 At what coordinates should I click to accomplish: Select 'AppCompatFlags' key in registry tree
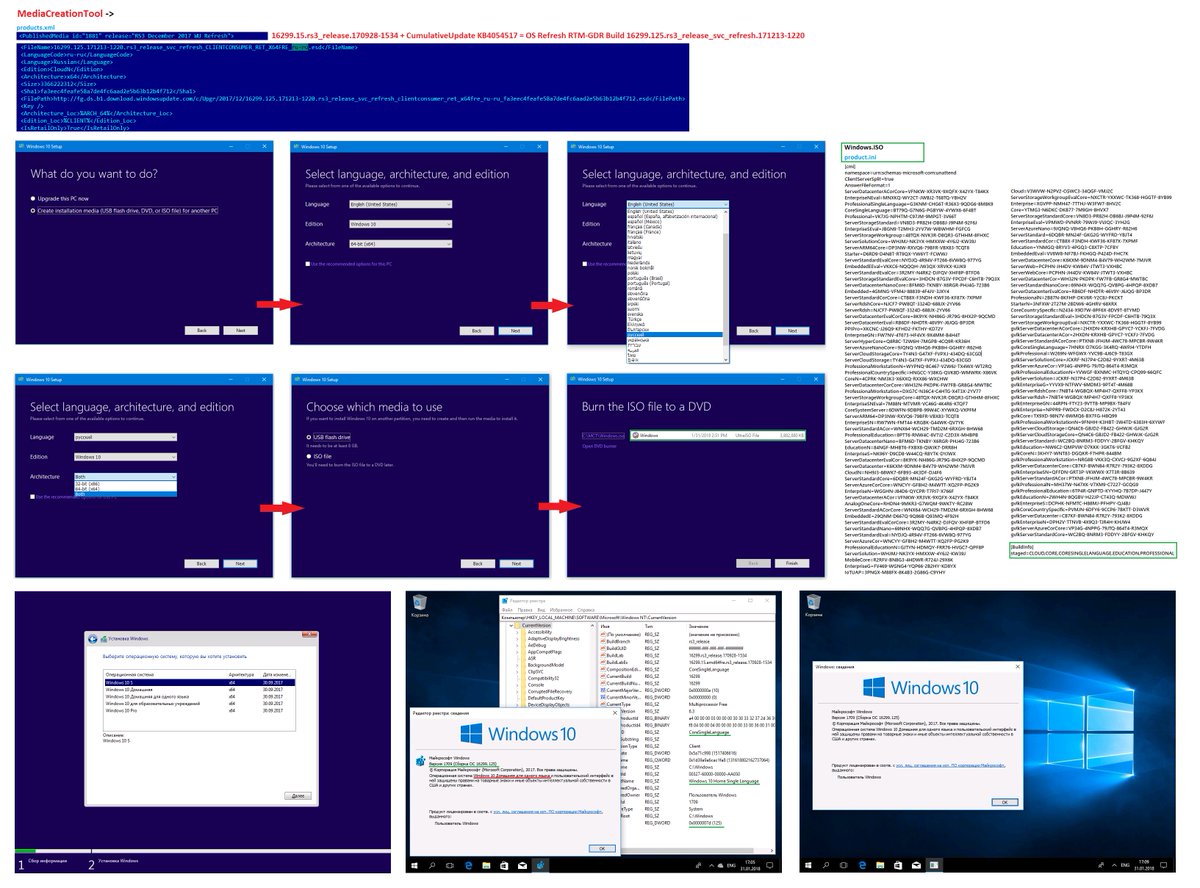click(544, 652)
